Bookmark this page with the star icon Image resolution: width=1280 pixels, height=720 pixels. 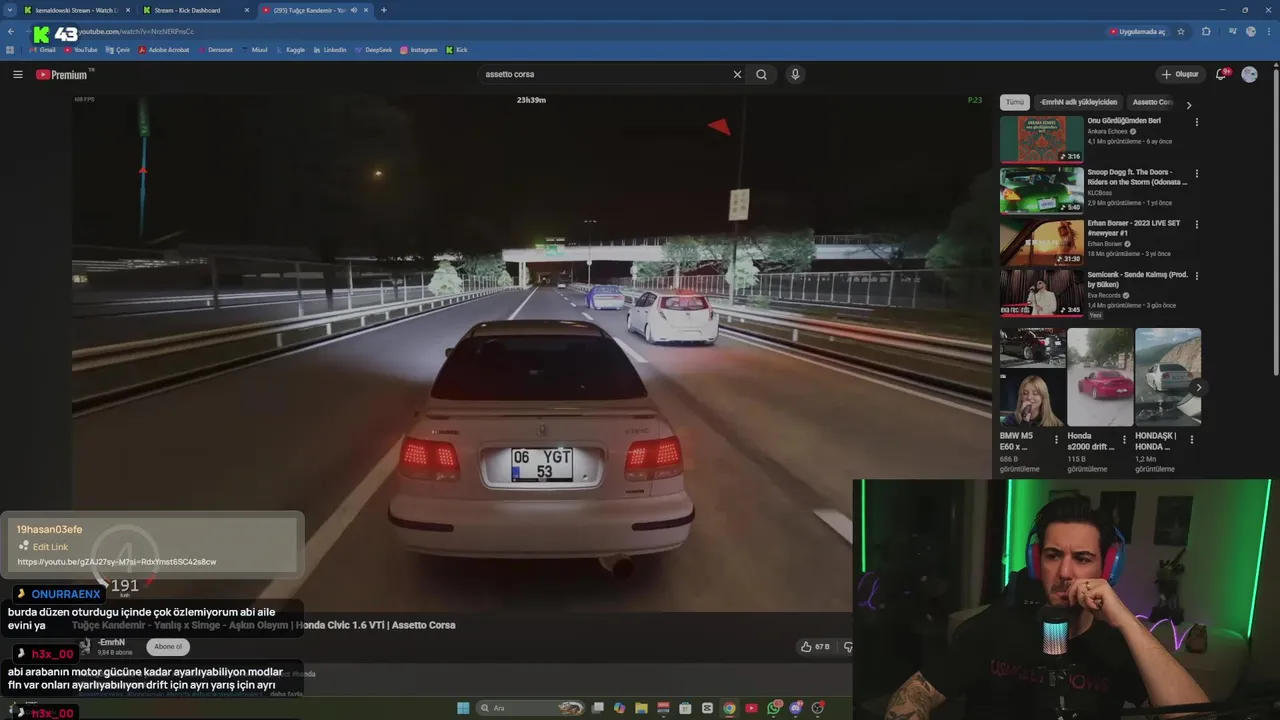point(1181,31)
